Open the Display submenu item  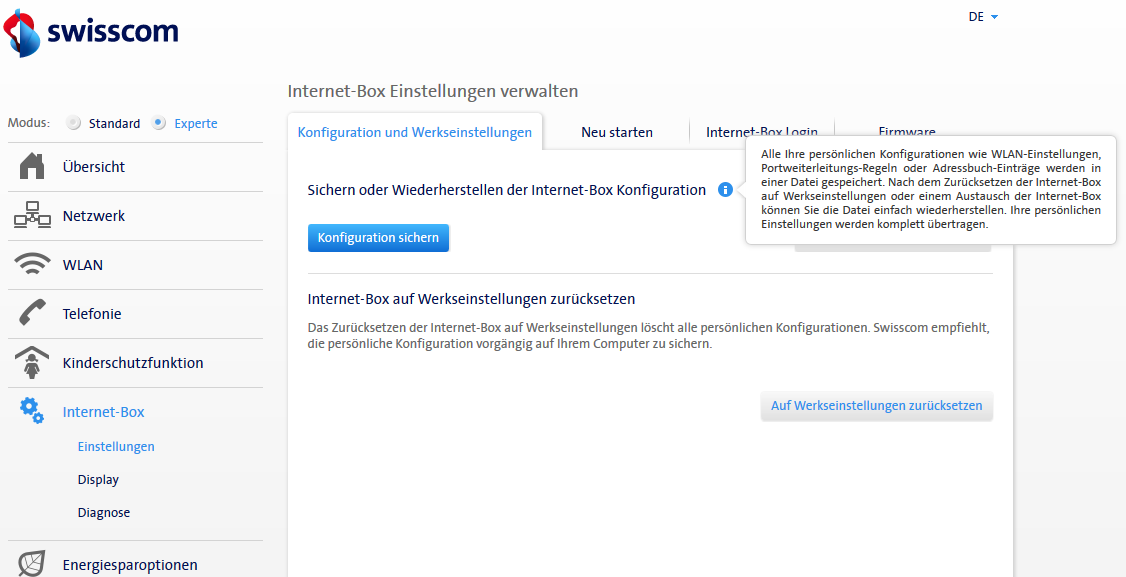tap(98, 480)
